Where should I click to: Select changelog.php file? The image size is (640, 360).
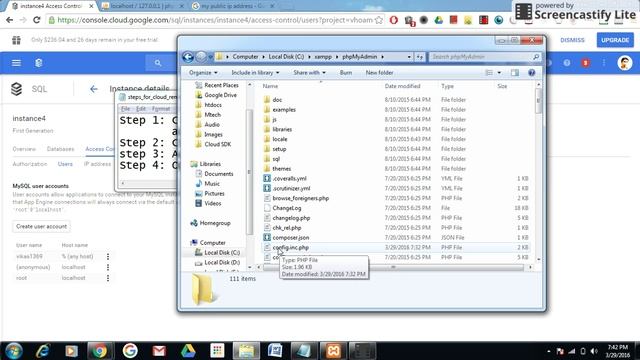click(x=291, y=218)
